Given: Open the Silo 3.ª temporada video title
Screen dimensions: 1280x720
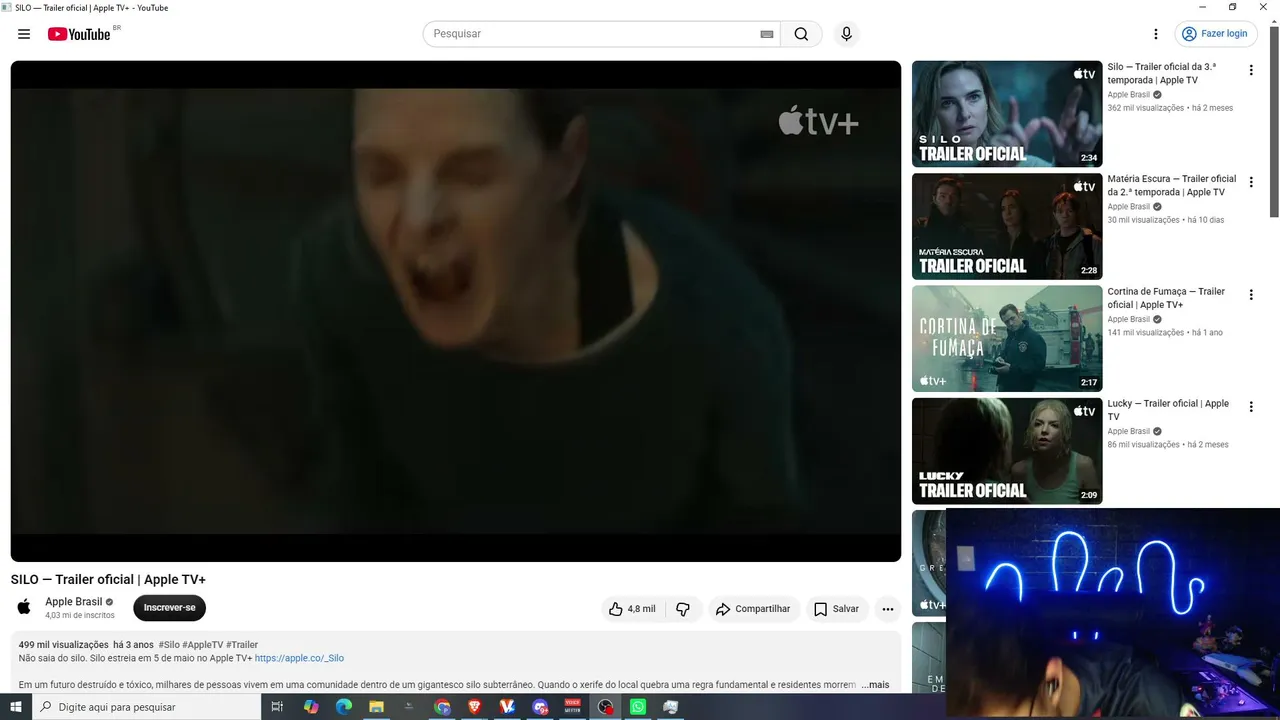Looking at the screenshot, I should (x=1162, y=73).
